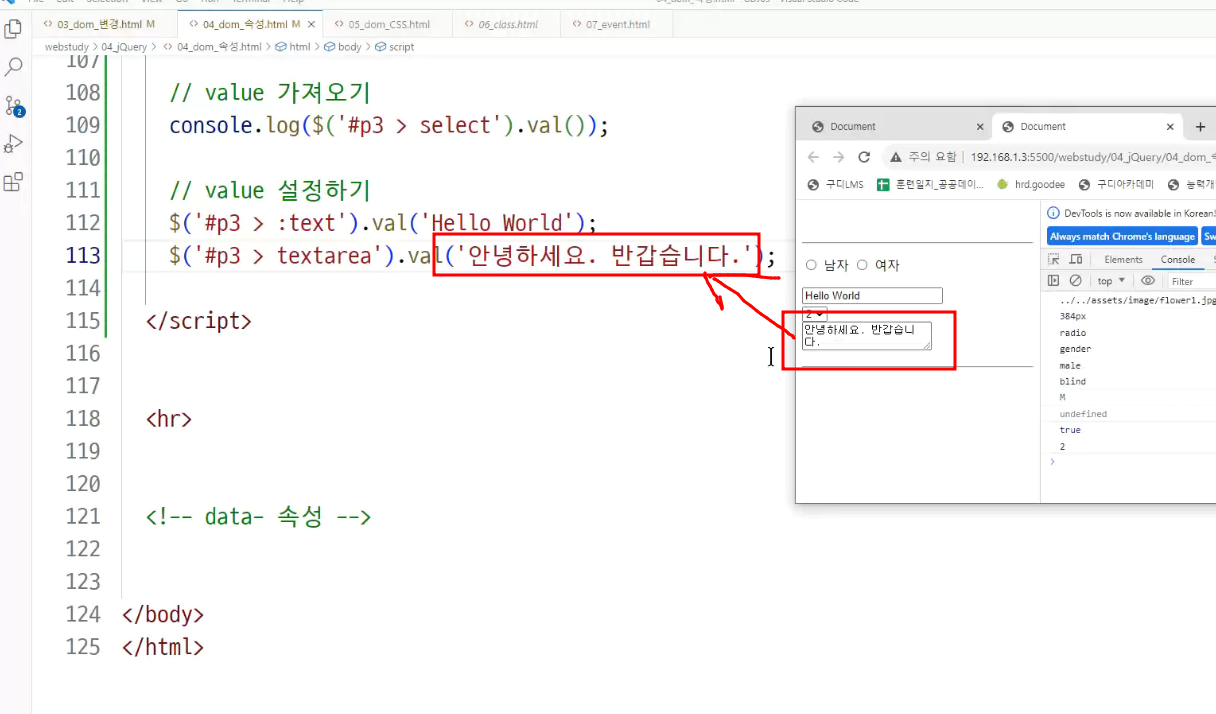Open the Search view in activity bar
This screenshot has width=1216, height=714.
point(14,67)
